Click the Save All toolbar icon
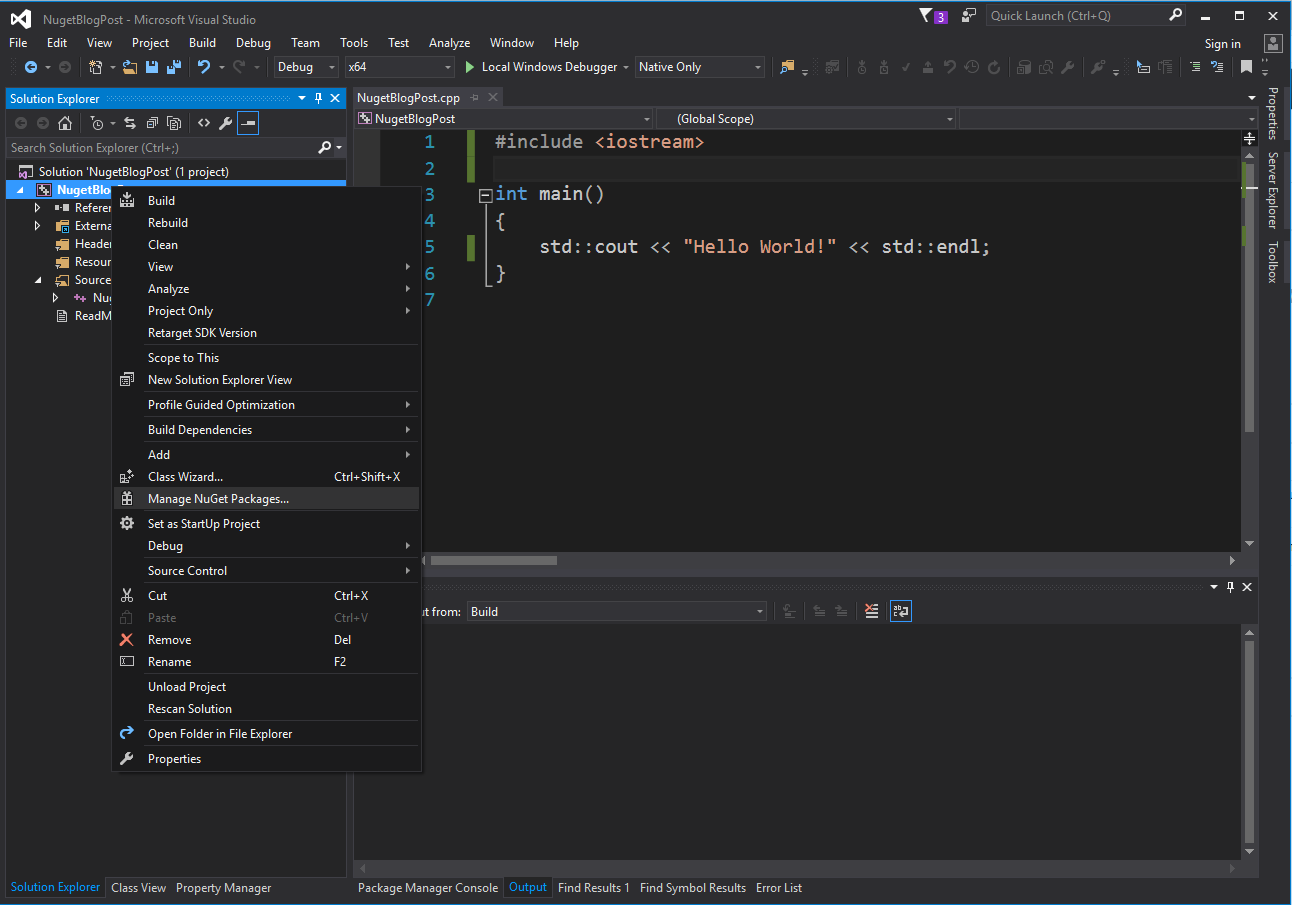The image size is (1292, 905). click(x=173, y=67)
